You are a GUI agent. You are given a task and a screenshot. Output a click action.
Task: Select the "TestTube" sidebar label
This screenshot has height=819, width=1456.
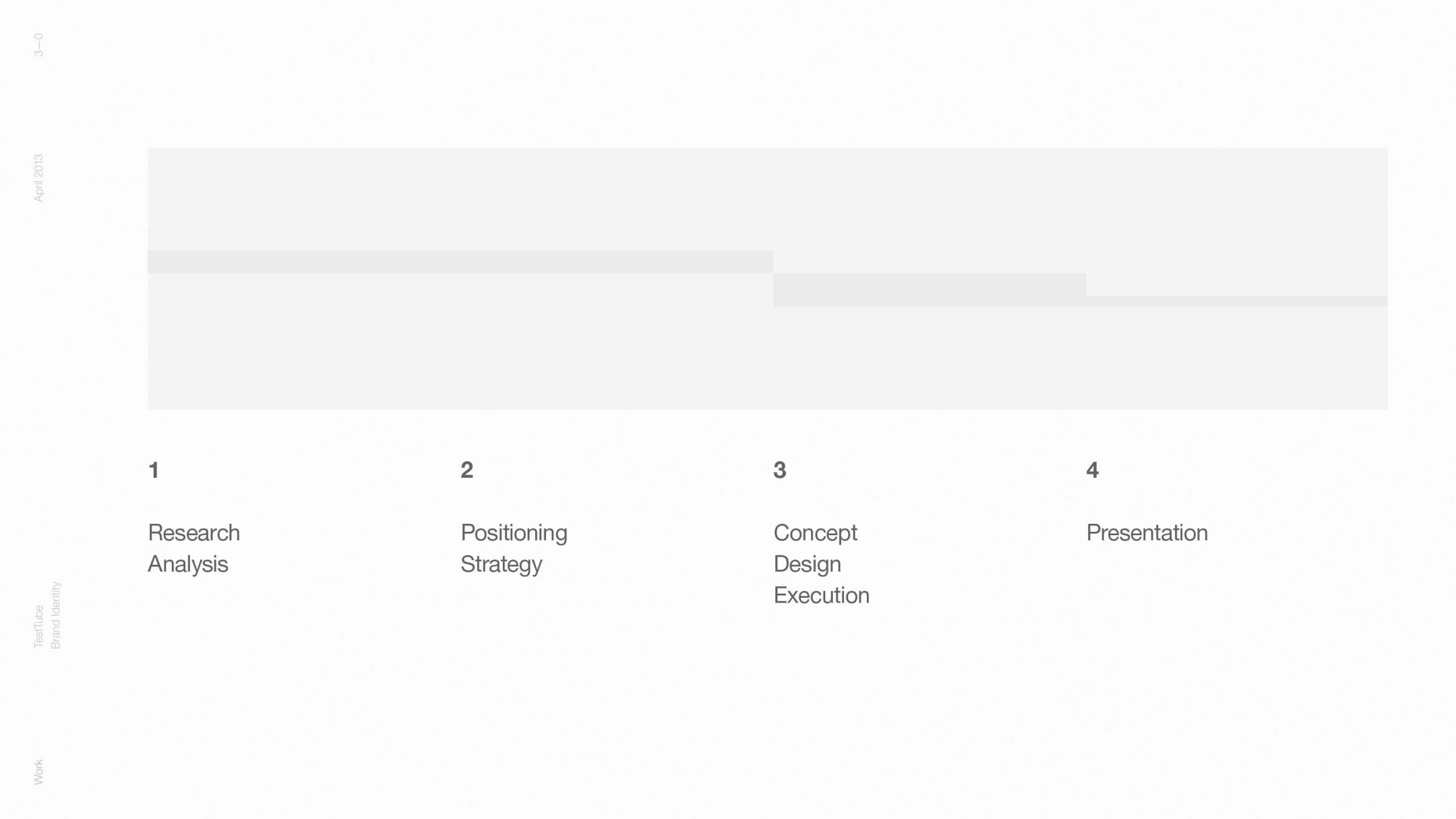point(38,626)
